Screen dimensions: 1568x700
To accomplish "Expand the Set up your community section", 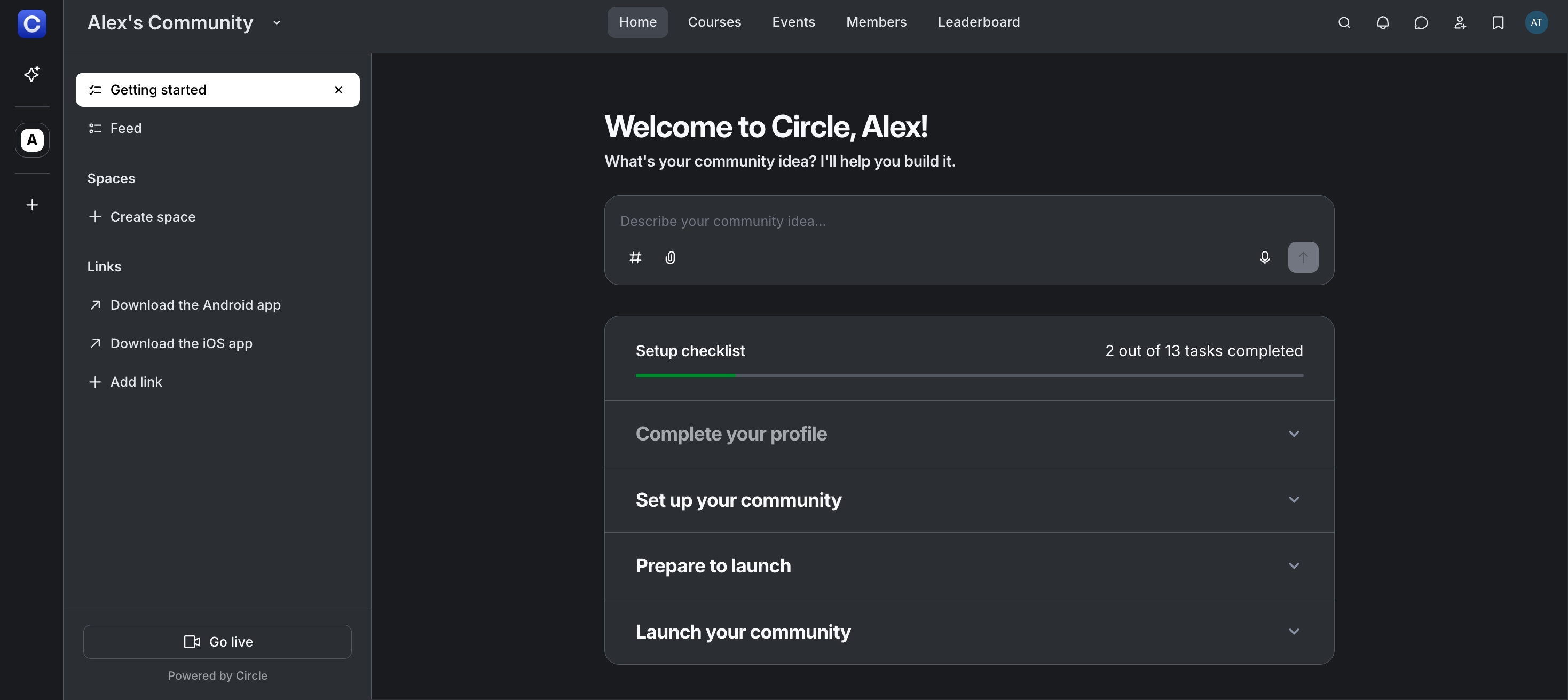I will (x=969, y=500).
